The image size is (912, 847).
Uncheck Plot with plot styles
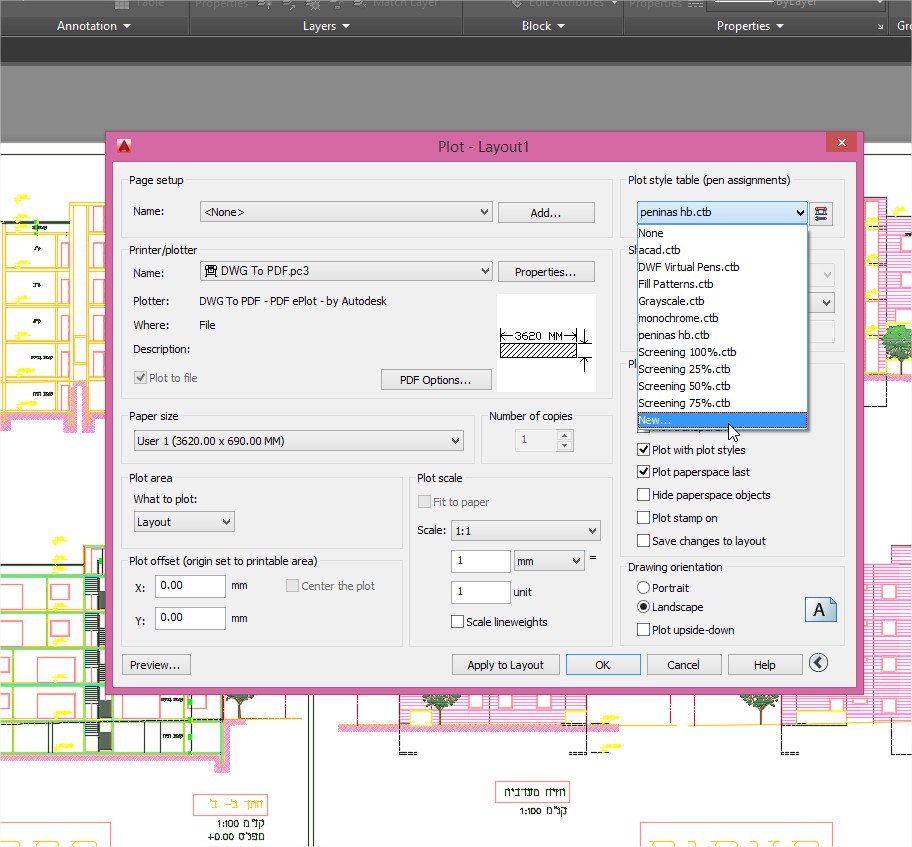(644, 450)
